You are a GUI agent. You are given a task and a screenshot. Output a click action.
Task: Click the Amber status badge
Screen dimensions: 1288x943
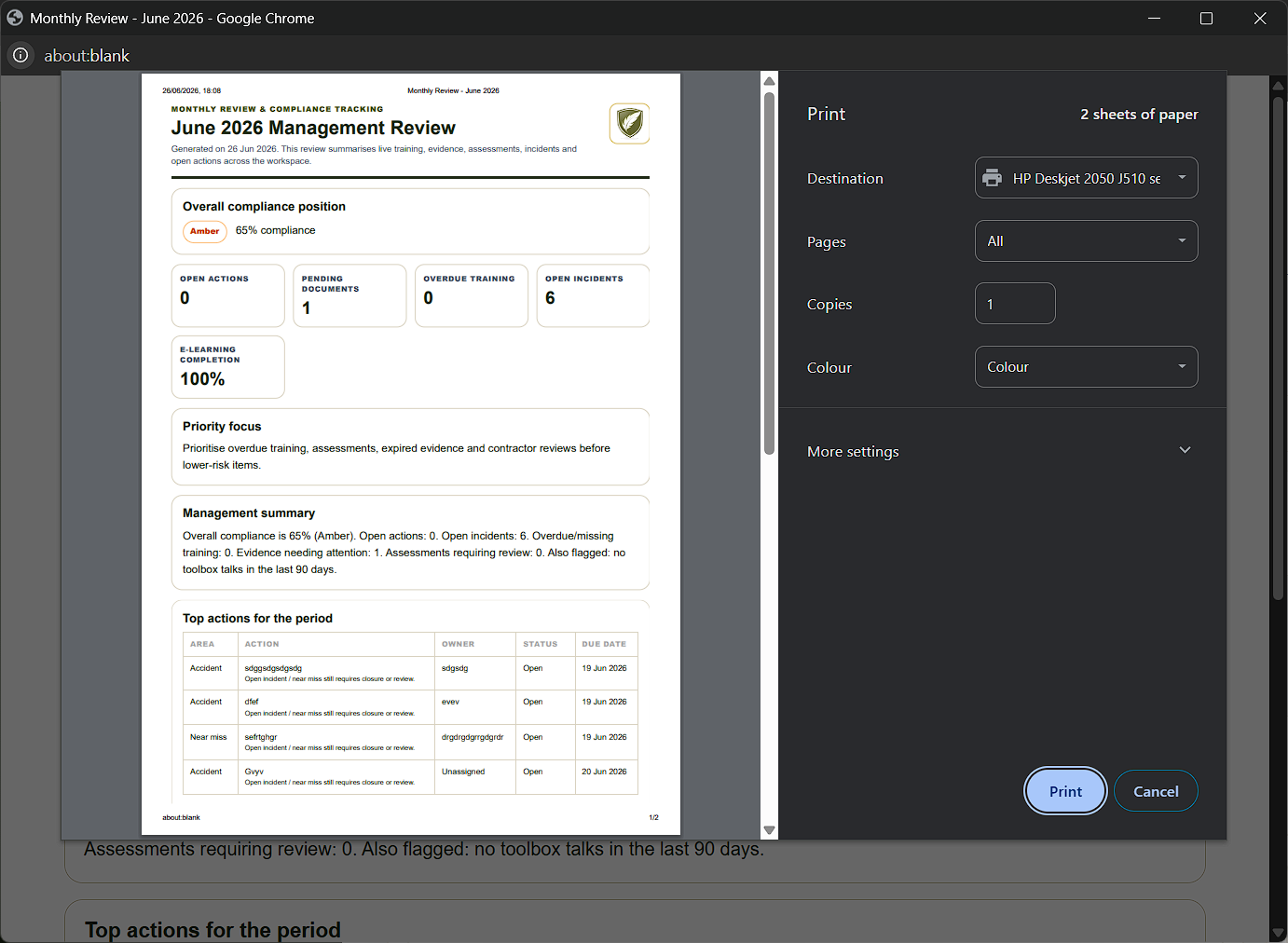tap(204, 231)
